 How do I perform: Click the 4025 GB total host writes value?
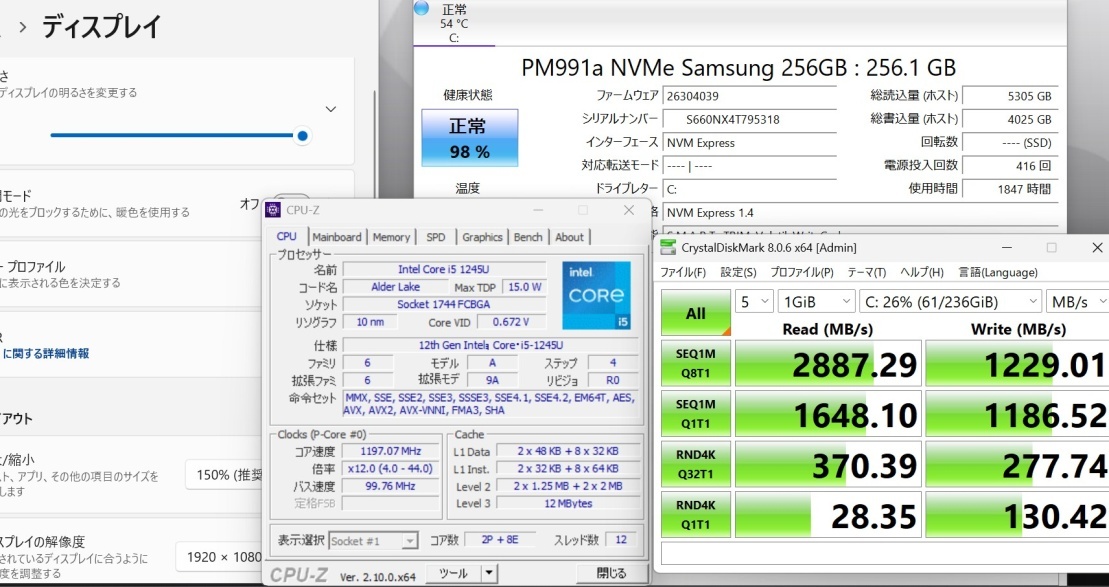[x=1011, y=120]
